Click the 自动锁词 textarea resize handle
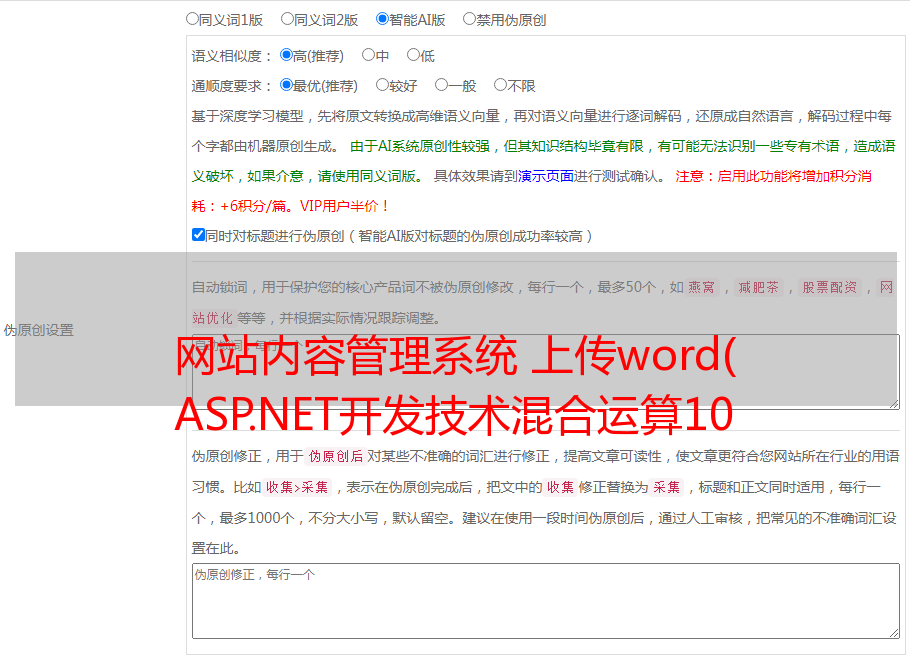The image size is (911, 658). point(894,404)
